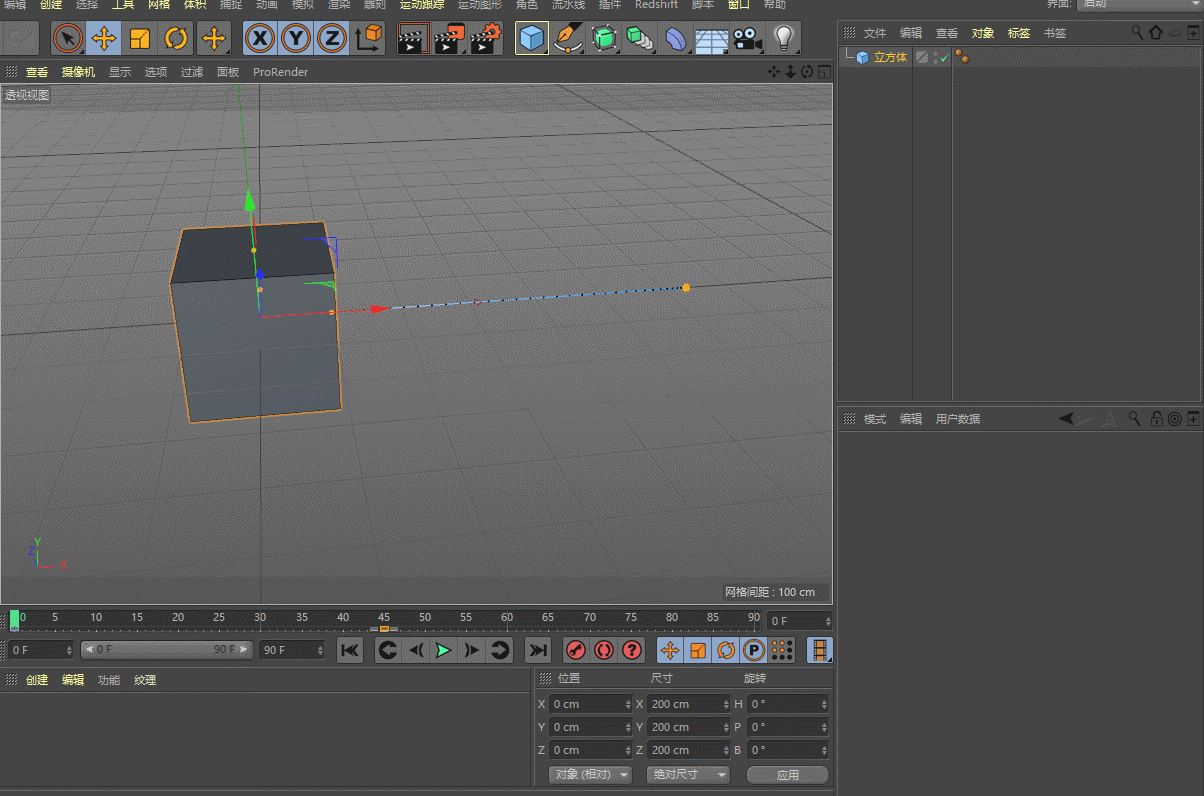
Task: Select the Rotate tool in top toolbar
Action: [x=176, y=39]
